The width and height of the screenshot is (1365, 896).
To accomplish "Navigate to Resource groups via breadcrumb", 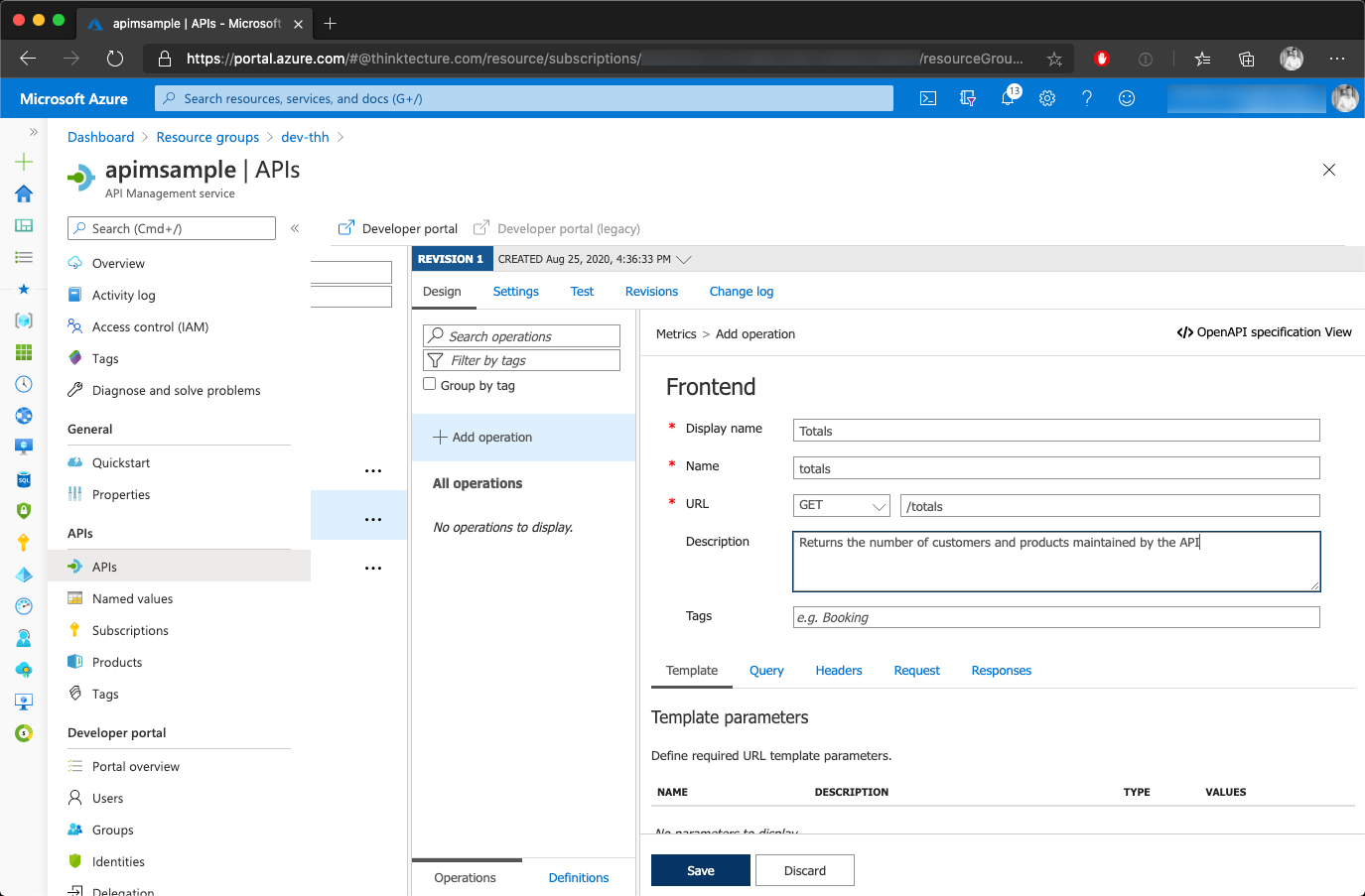I will (207, 137).
